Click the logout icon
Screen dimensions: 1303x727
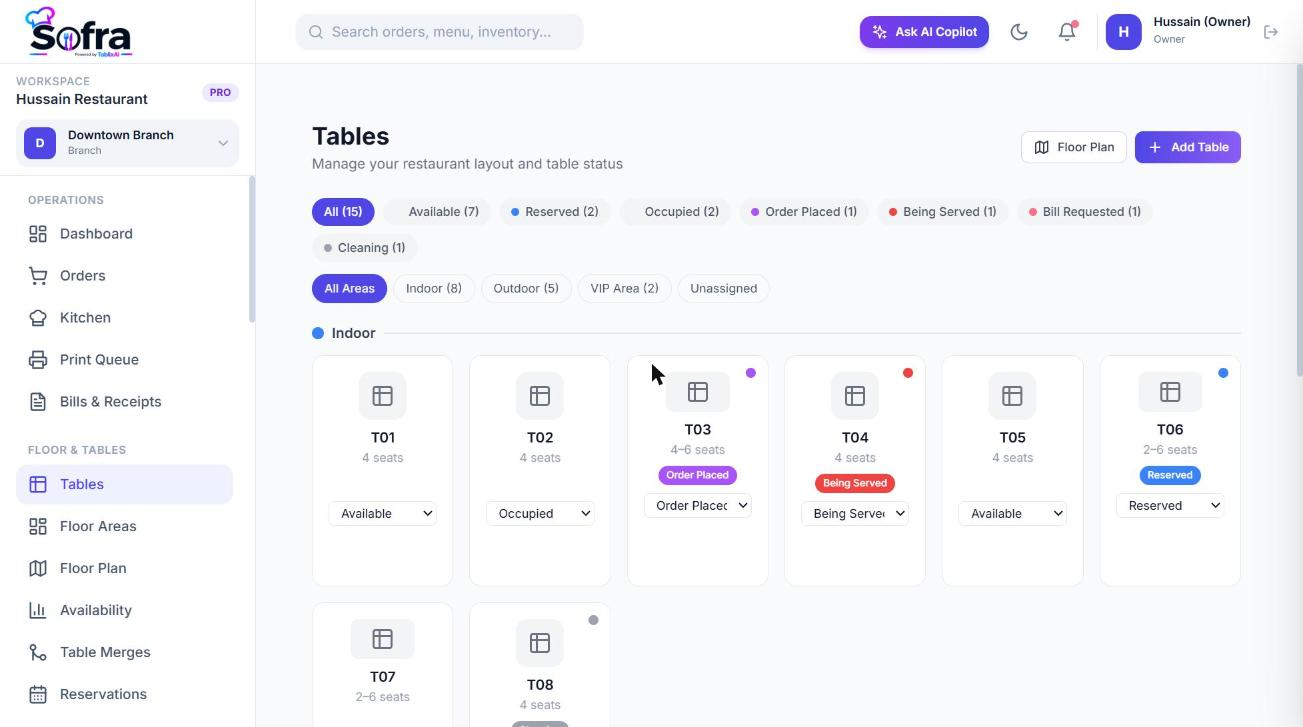(1271, 32)
